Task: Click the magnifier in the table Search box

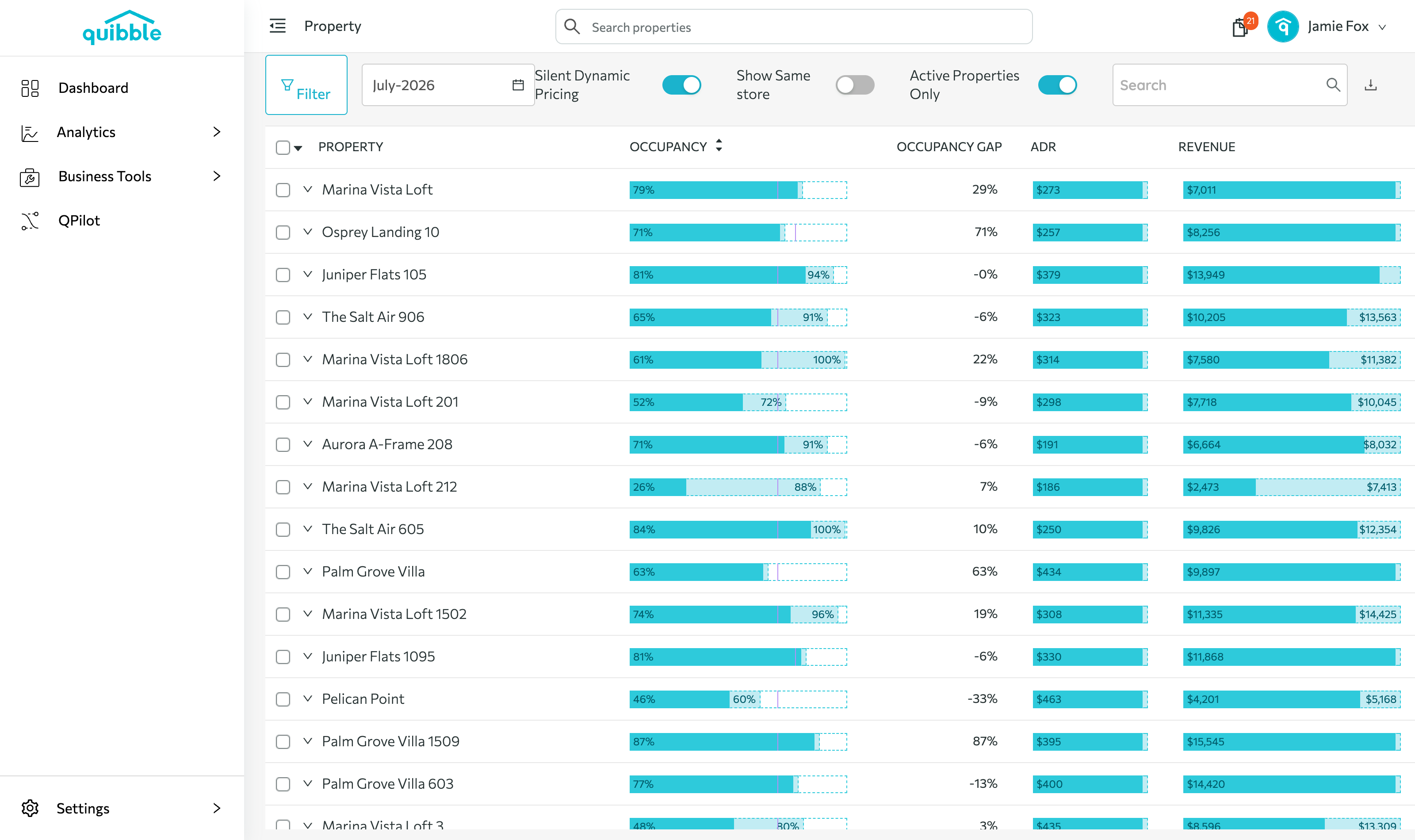Action: tap(1333, 85)
